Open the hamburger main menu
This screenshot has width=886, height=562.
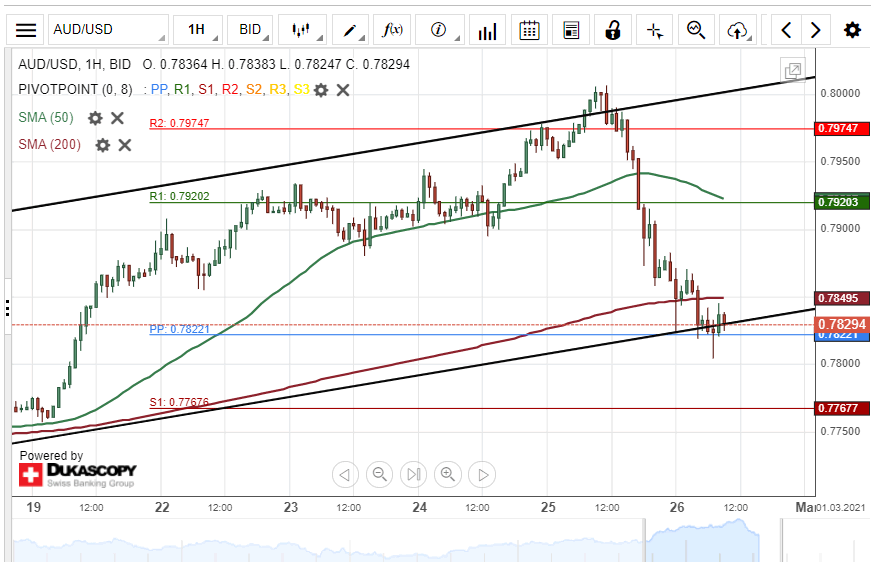click(x=25, y=30)
